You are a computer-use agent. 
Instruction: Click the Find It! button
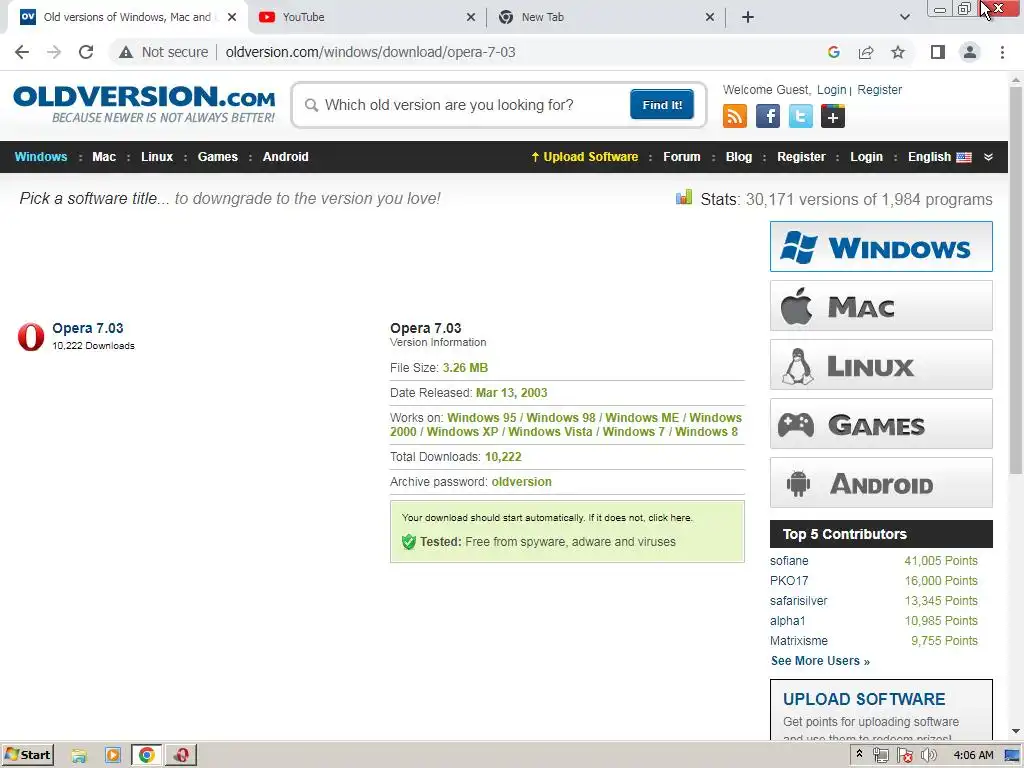click(x=662, y=105)
